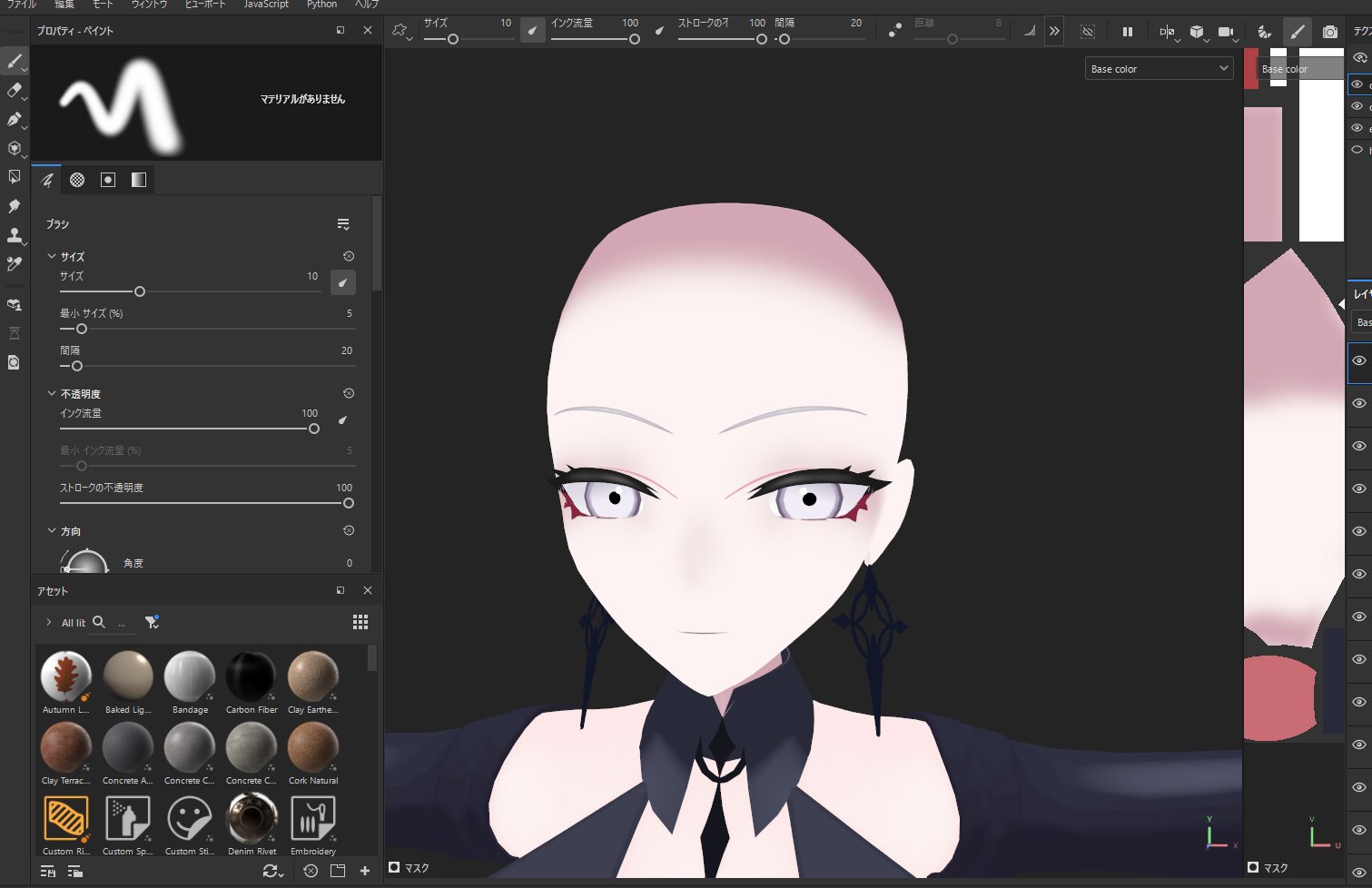Screen dimensions: 1372x888
Task: Open the 編集 menu
Action: [64, 5]
